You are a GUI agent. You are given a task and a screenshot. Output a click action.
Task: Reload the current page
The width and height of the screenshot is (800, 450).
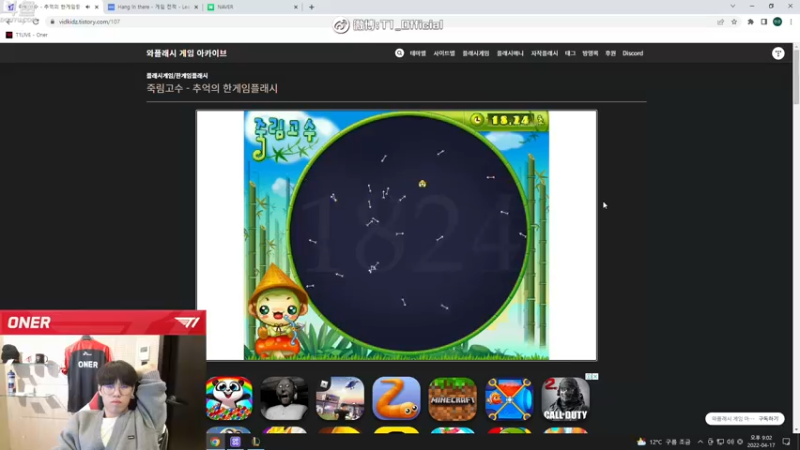tap(35, 22)
